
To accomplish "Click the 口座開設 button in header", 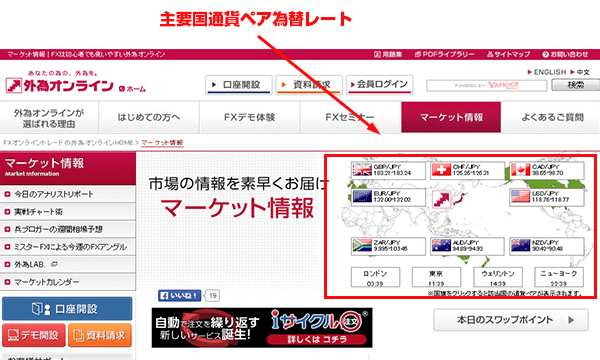I will pos(239,85).
